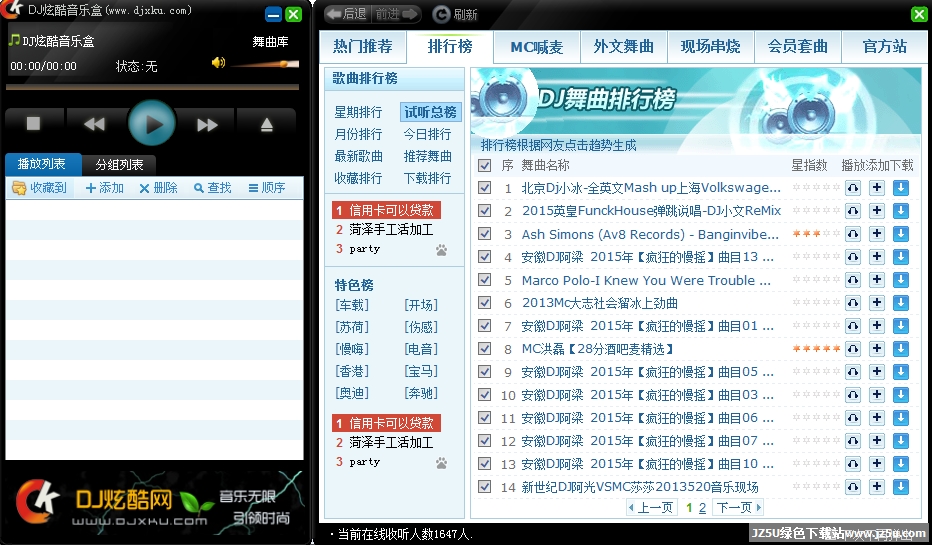Switch to the 分组列表 tab
Viewport: 932px width, 545px height.
(x=119, y=165)
